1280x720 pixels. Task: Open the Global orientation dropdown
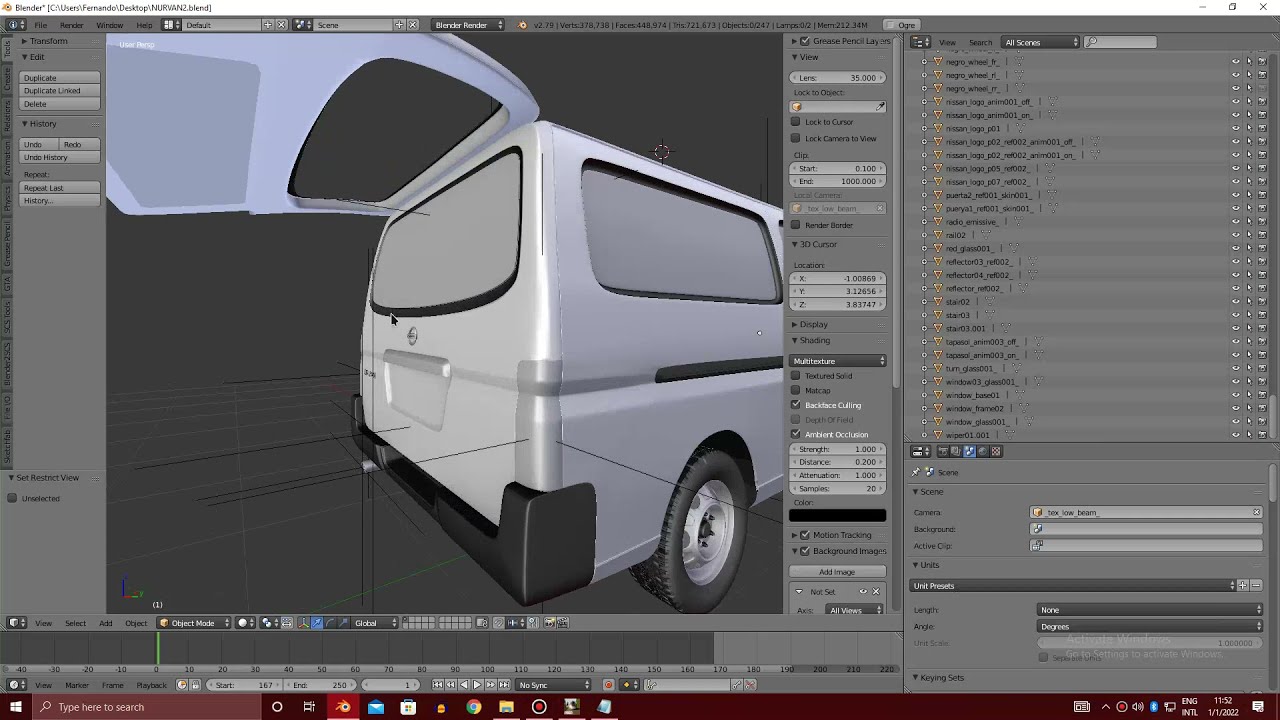(x=376, y=623)
